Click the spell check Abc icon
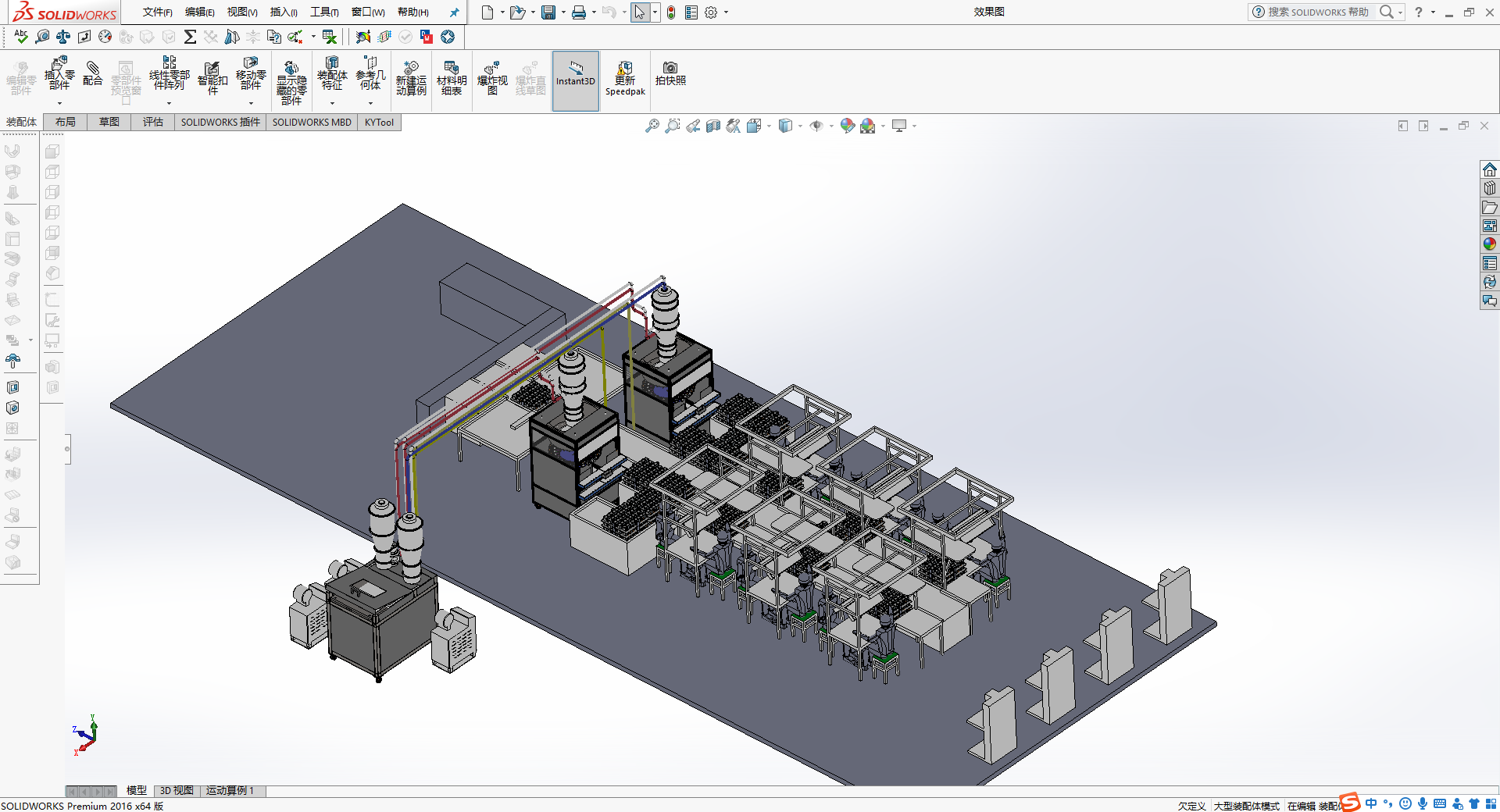Screen dimensions: 1500x812 point(21,37)
